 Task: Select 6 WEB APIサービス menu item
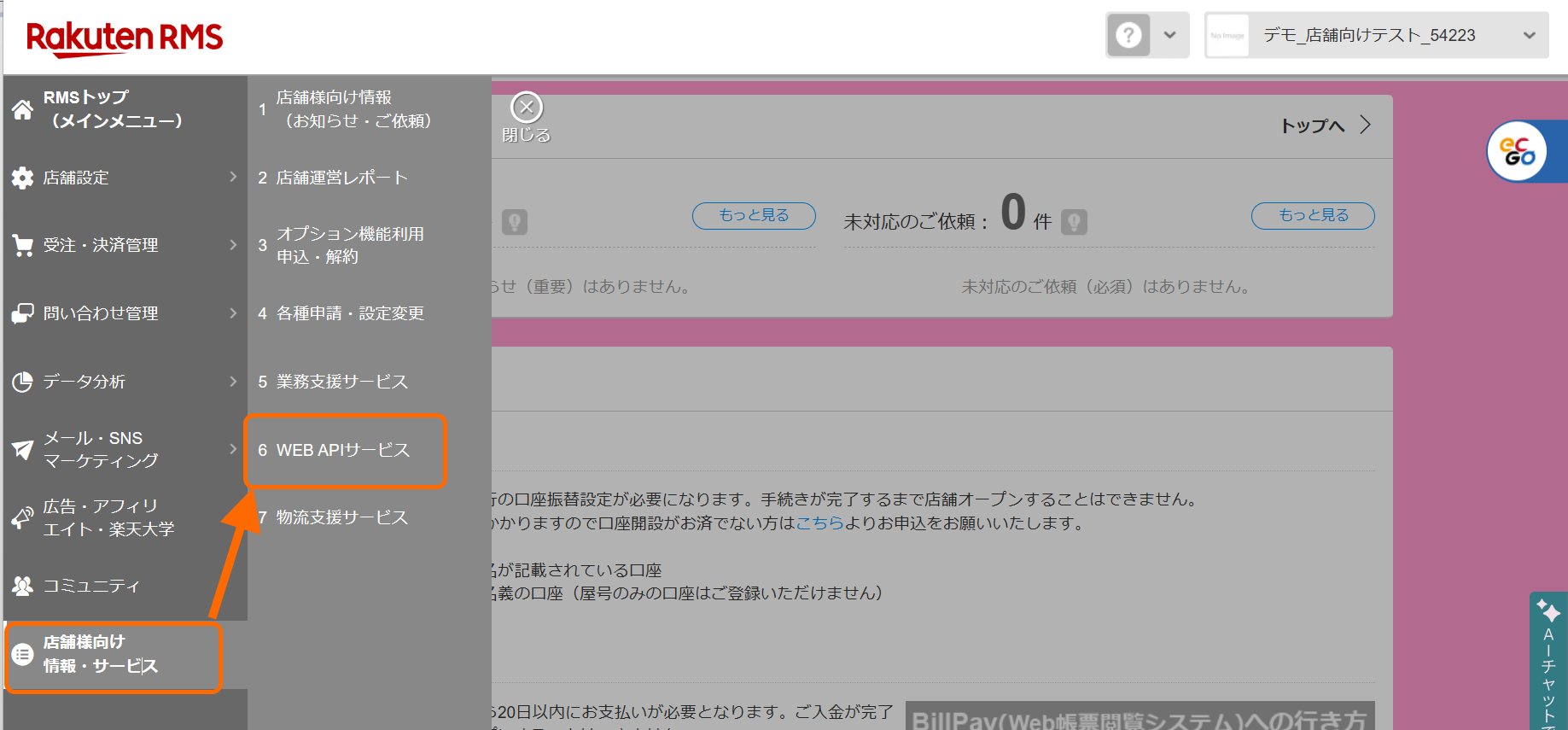point(344,450)
